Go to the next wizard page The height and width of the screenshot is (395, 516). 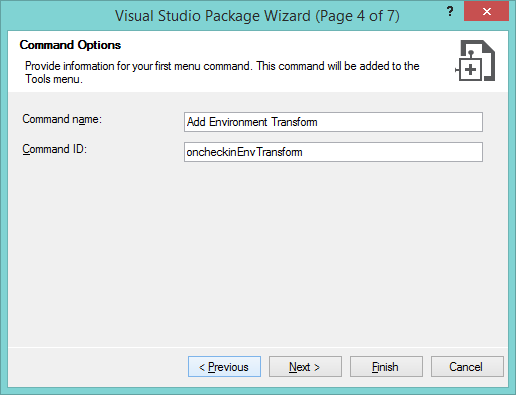(305, 367)
